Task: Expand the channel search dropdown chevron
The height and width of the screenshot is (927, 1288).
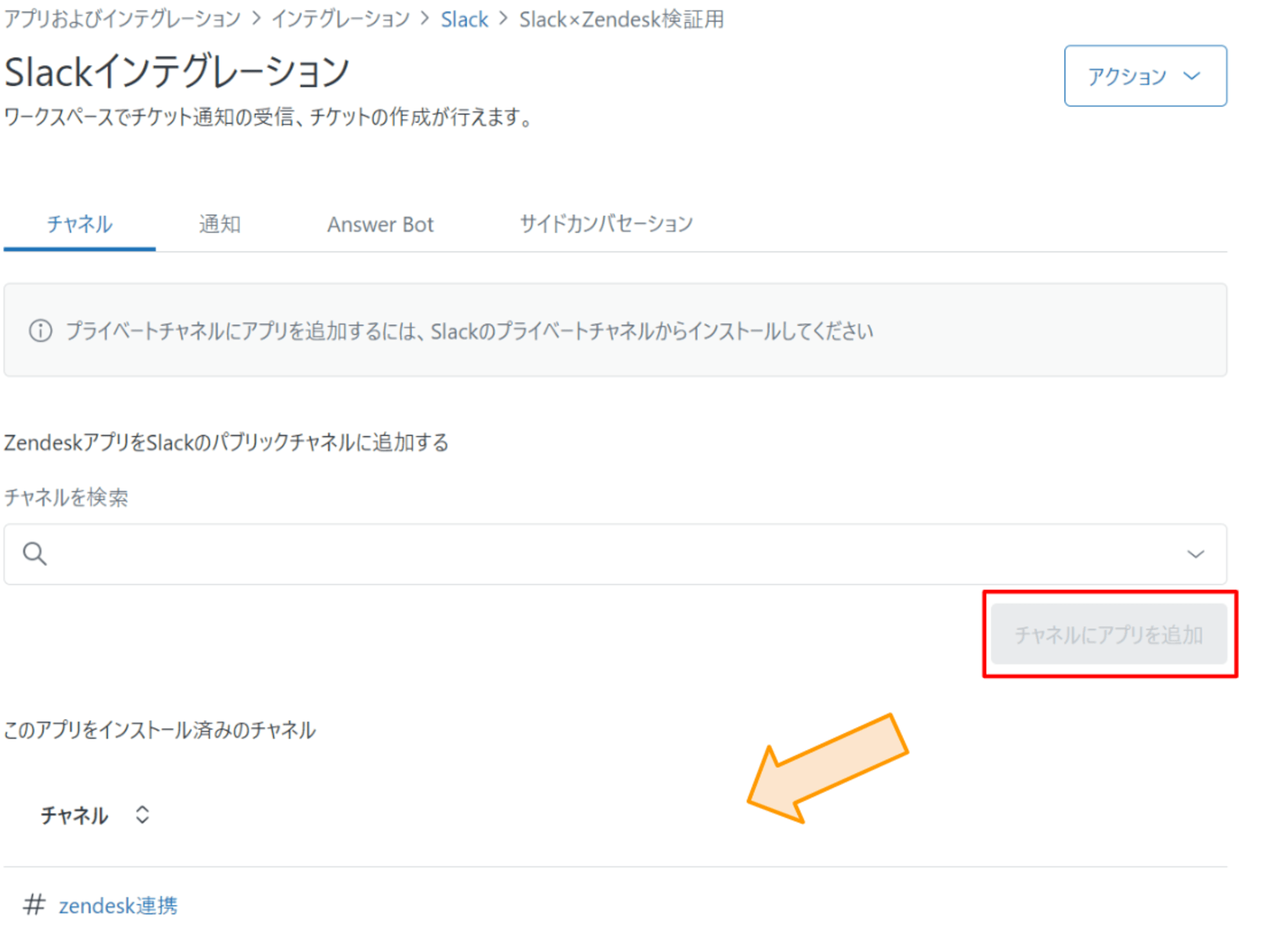Action: tap(1195, 554)
